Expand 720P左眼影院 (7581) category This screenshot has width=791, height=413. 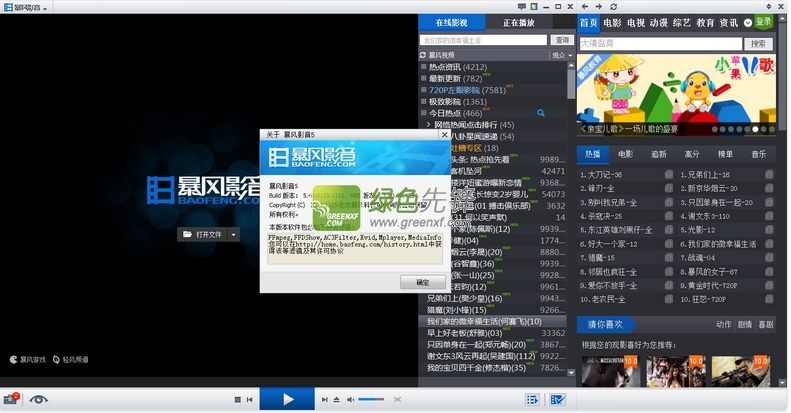[x=424, y=90]
